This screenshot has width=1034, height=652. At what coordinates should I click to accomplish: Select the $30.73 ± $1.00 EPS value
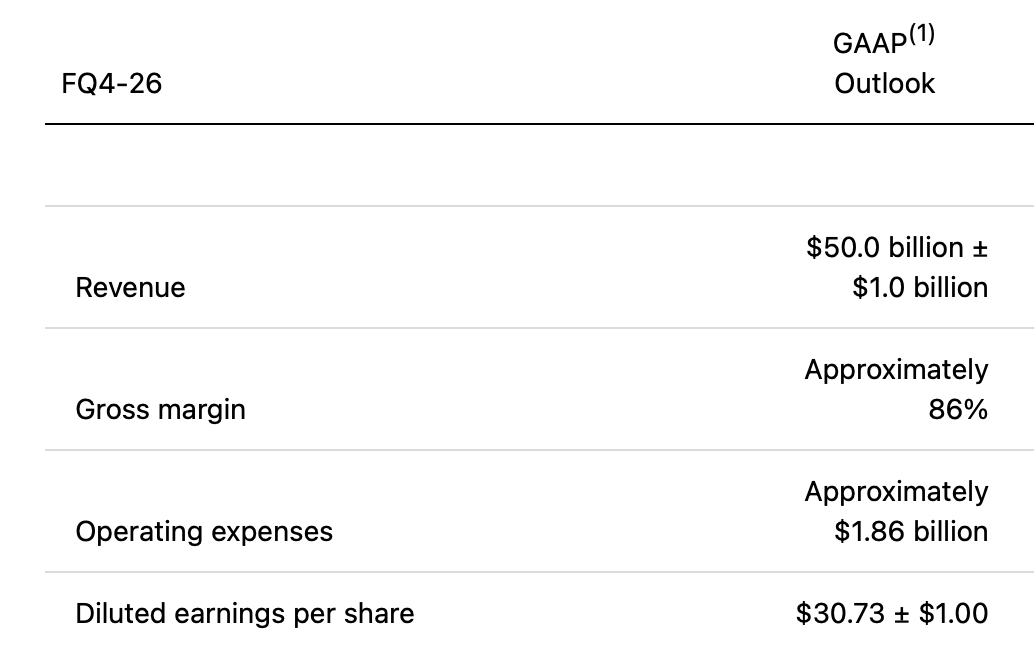tap(892, 614)
